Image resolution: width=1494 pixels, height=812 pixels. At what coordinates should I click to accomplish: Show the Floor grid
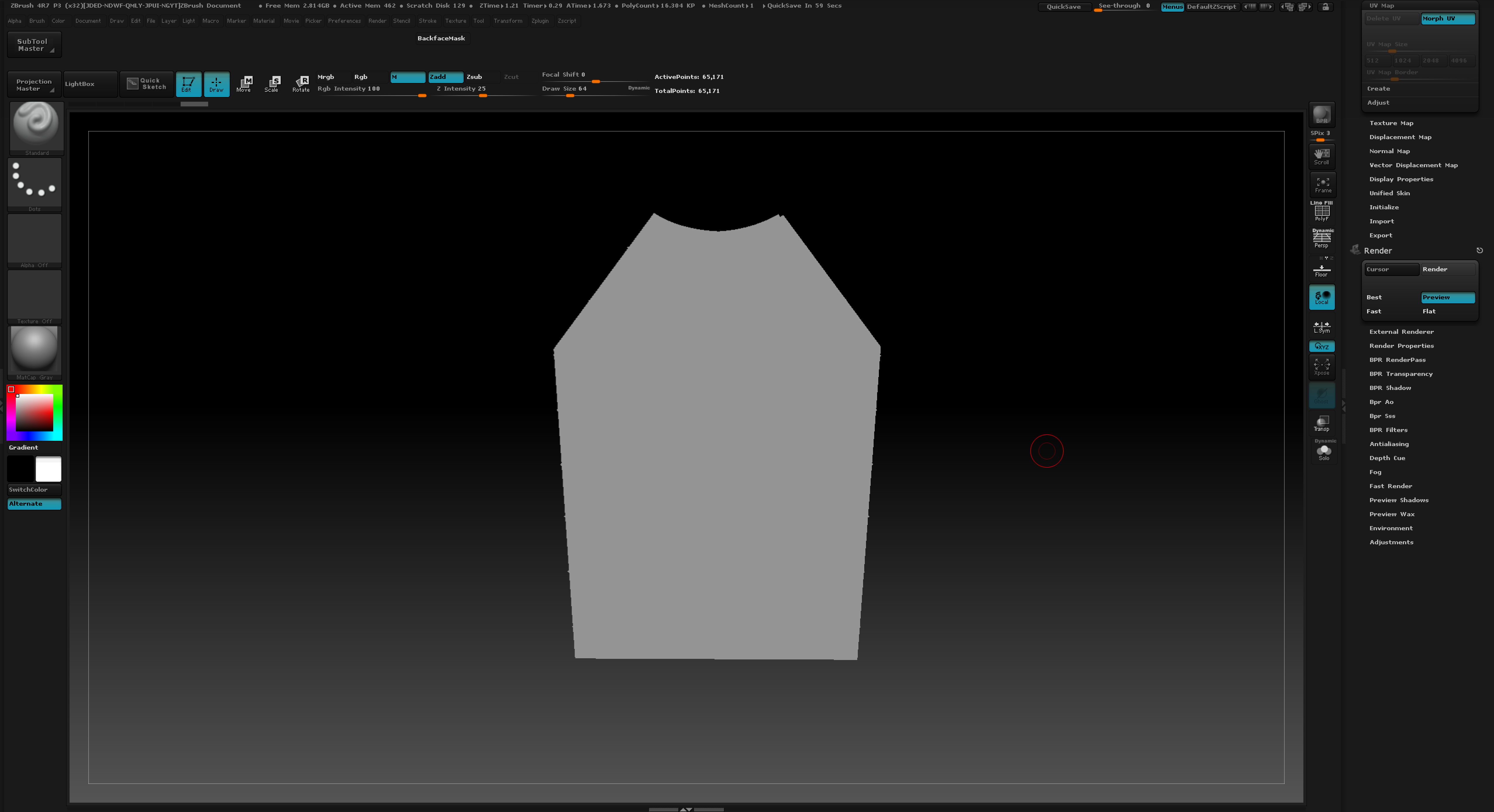[1322, 270]
